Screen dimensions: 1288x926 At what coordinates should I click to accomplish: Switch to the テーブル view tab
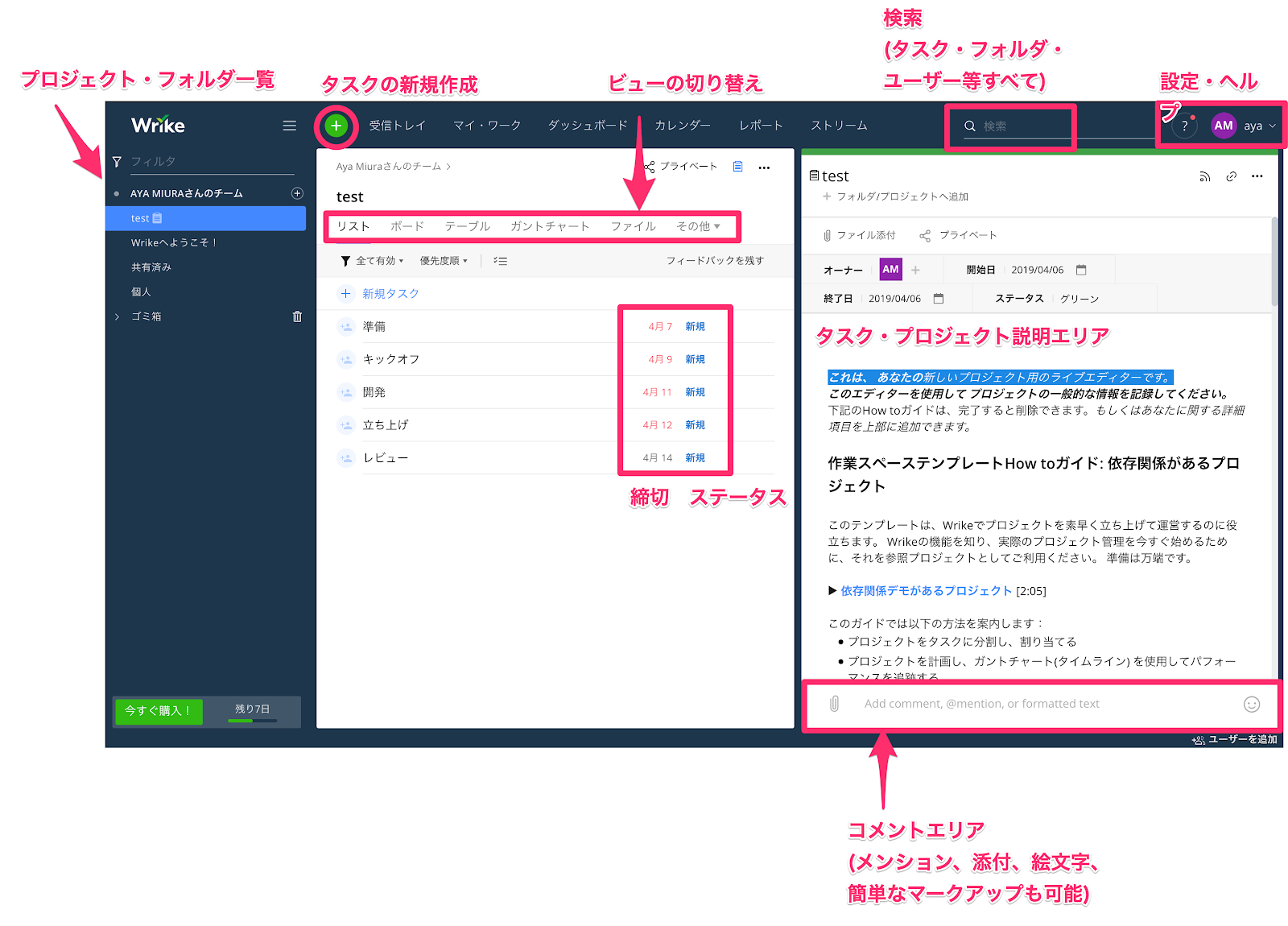(x=468, y=226)
